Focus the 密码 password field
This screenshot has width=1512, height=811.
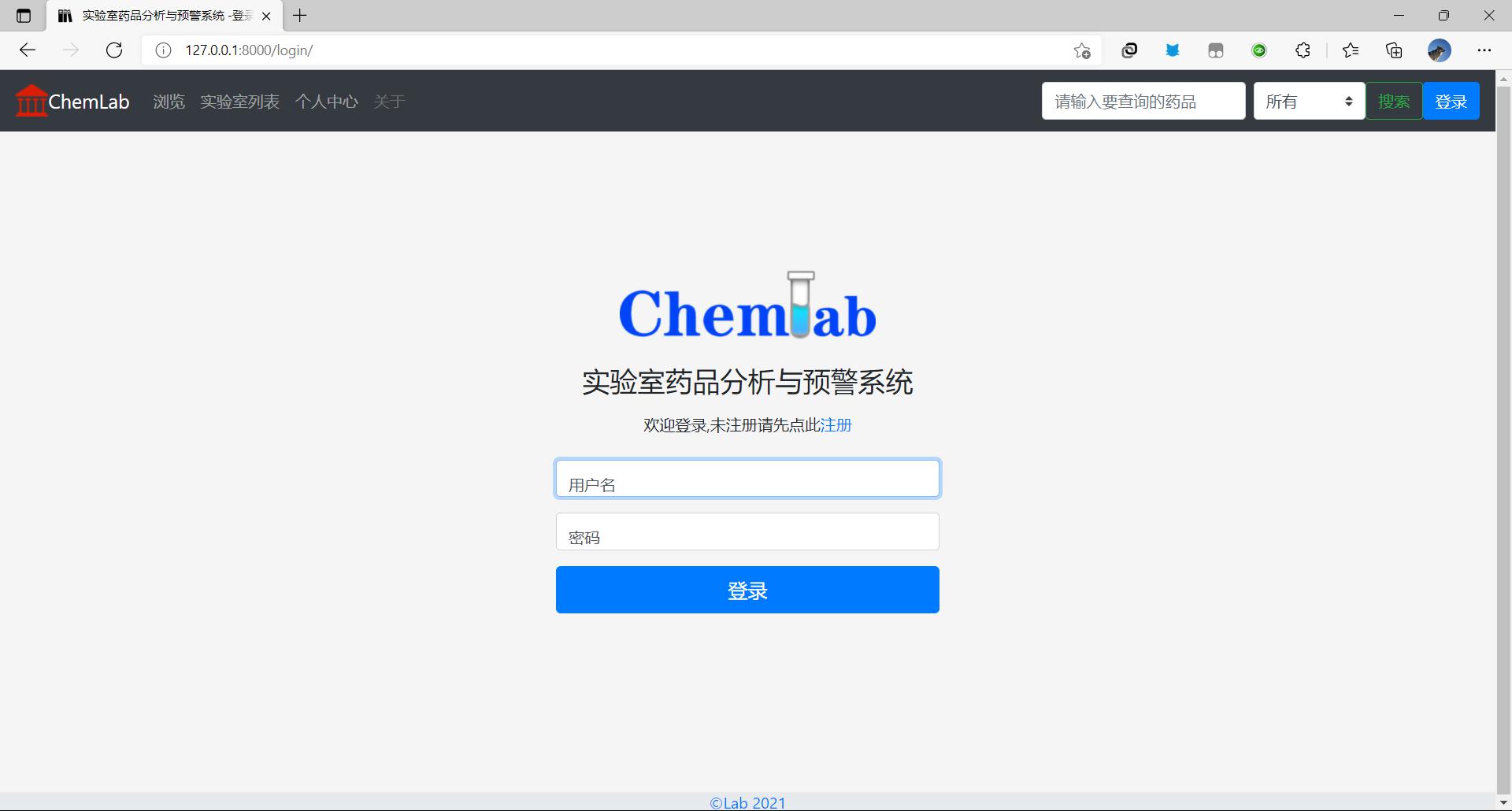point(747,531)
